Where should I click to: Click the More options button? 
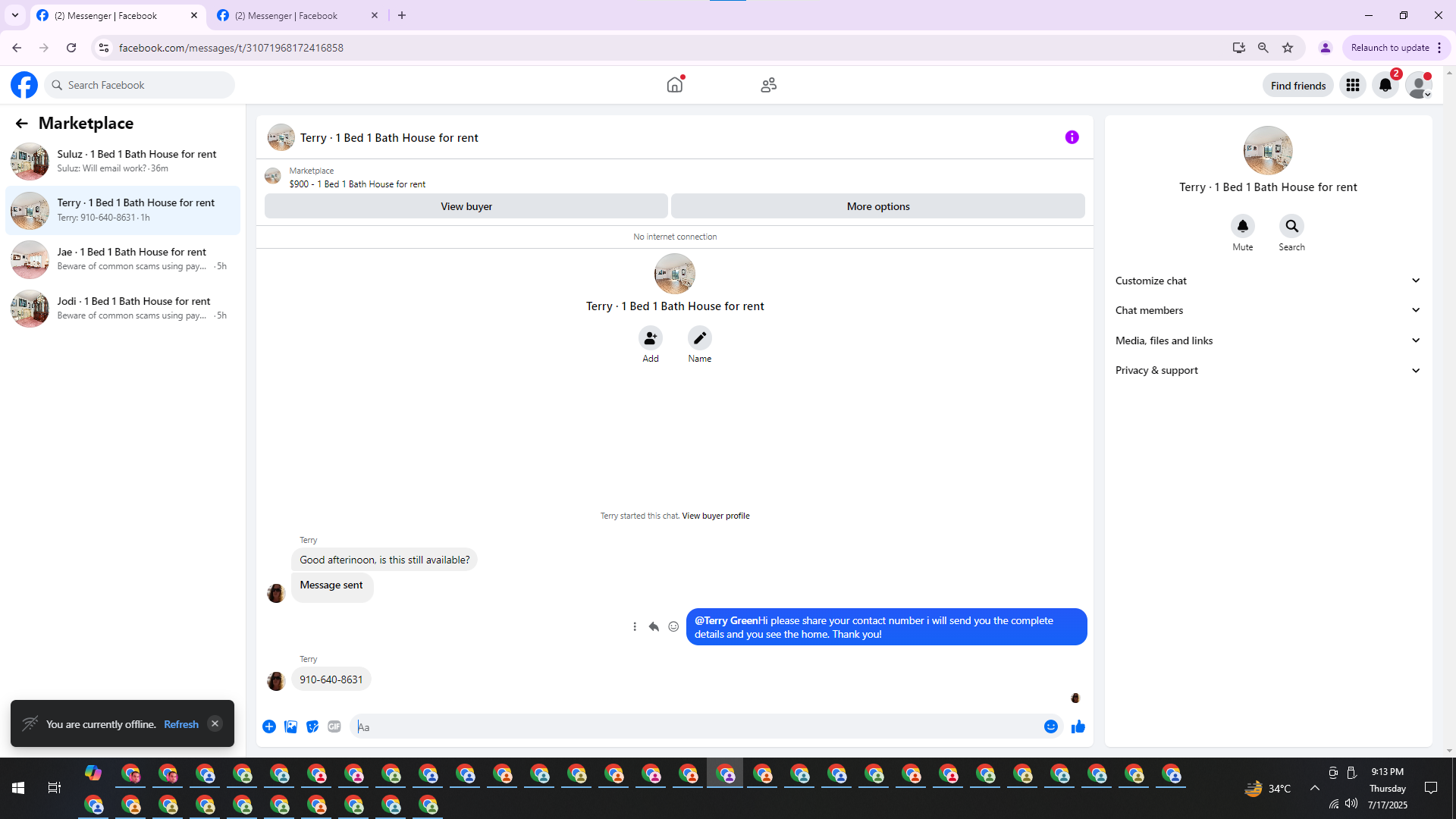[878, 206]
